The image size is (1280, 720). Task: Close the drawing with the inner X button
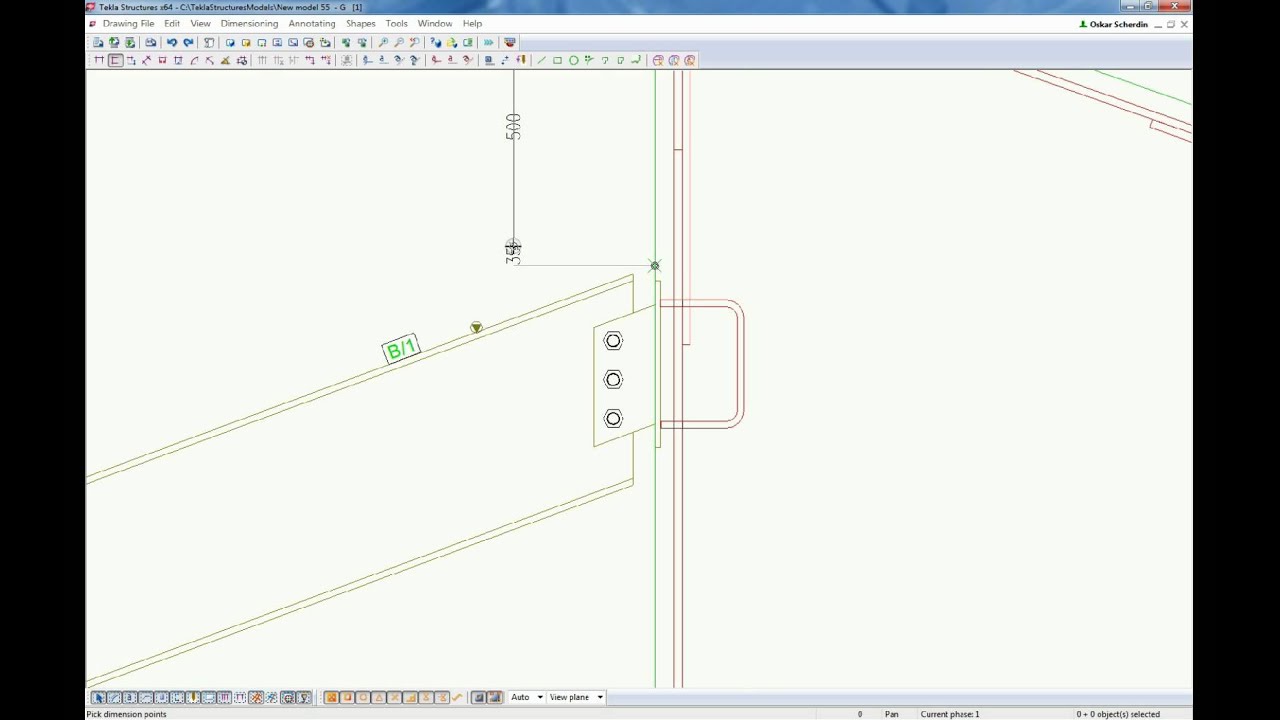pyautogui.click(x=1184, y=24)
